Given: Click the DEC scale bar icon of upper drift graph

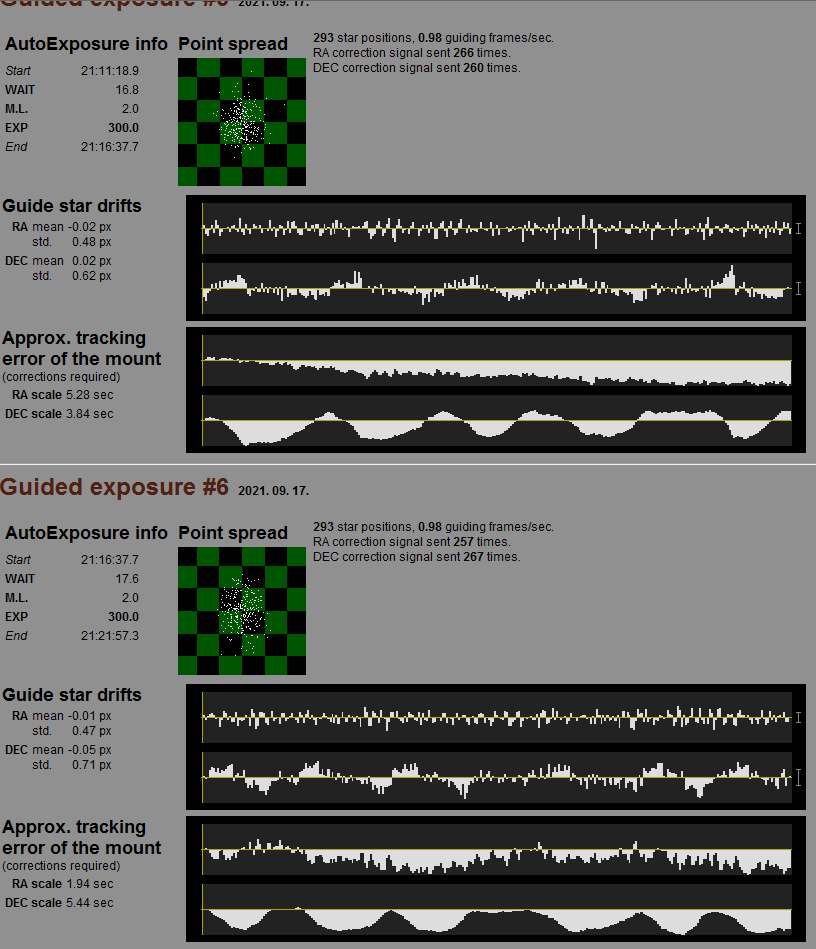Looking at the screenshot, I should point(798,288).
